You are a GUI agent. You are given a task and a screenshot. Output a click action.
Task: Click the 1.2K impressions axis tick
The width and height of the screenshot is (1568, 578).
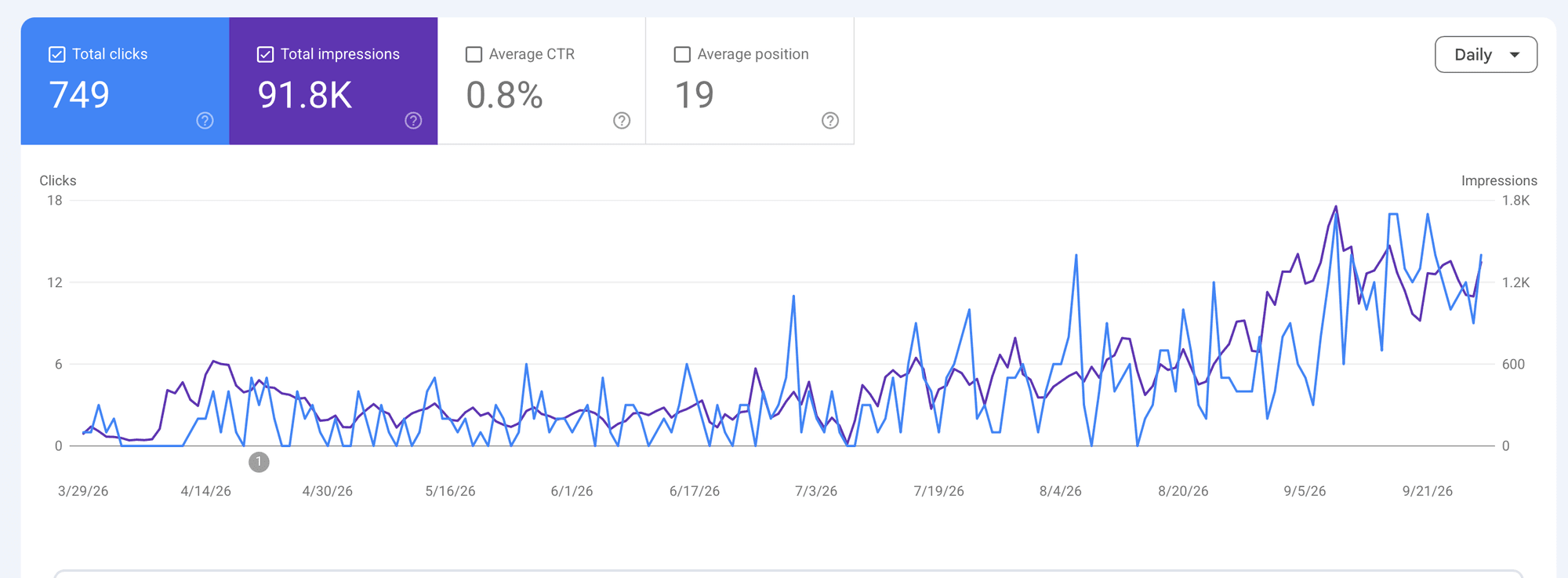pos(1515,282)
